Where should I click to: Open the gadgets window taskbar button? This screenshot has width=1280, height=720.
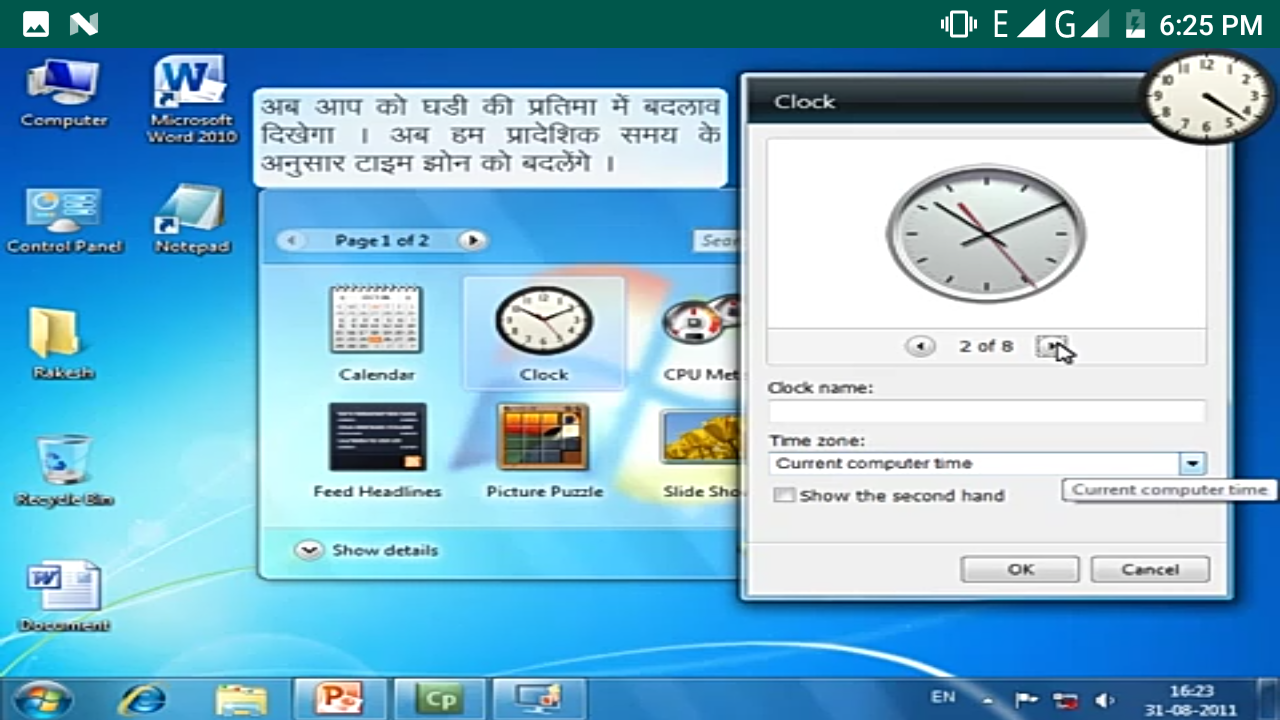[x=540, y=698]
